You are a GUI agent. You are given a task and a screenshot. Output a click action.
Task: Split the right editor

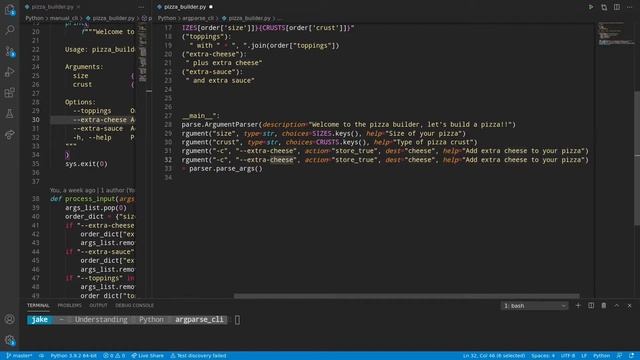pyautogui.click(x=617, y=7)
